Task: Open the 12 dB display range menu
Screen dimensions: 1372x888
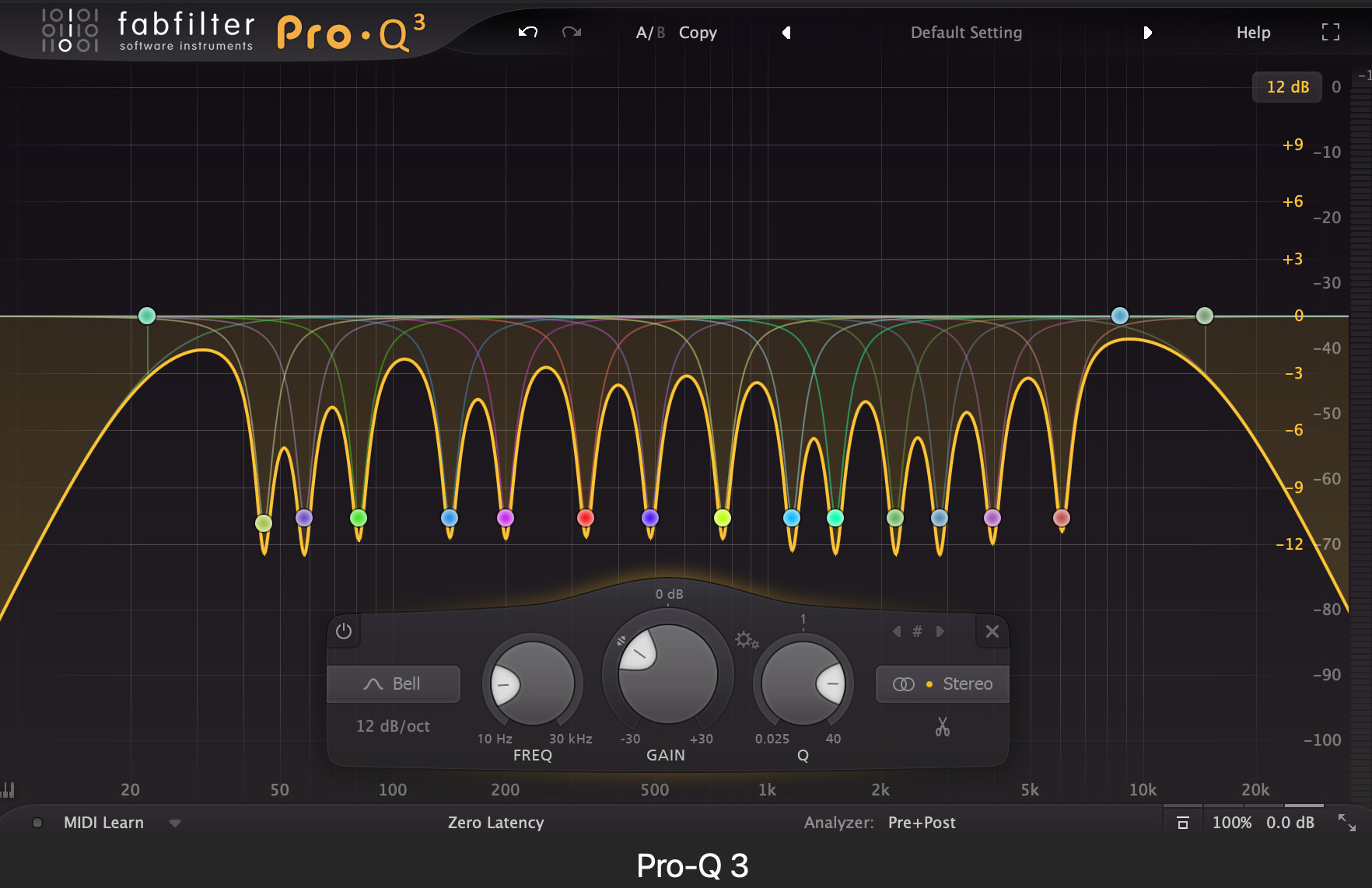Action: click(x=1287, y=87)
